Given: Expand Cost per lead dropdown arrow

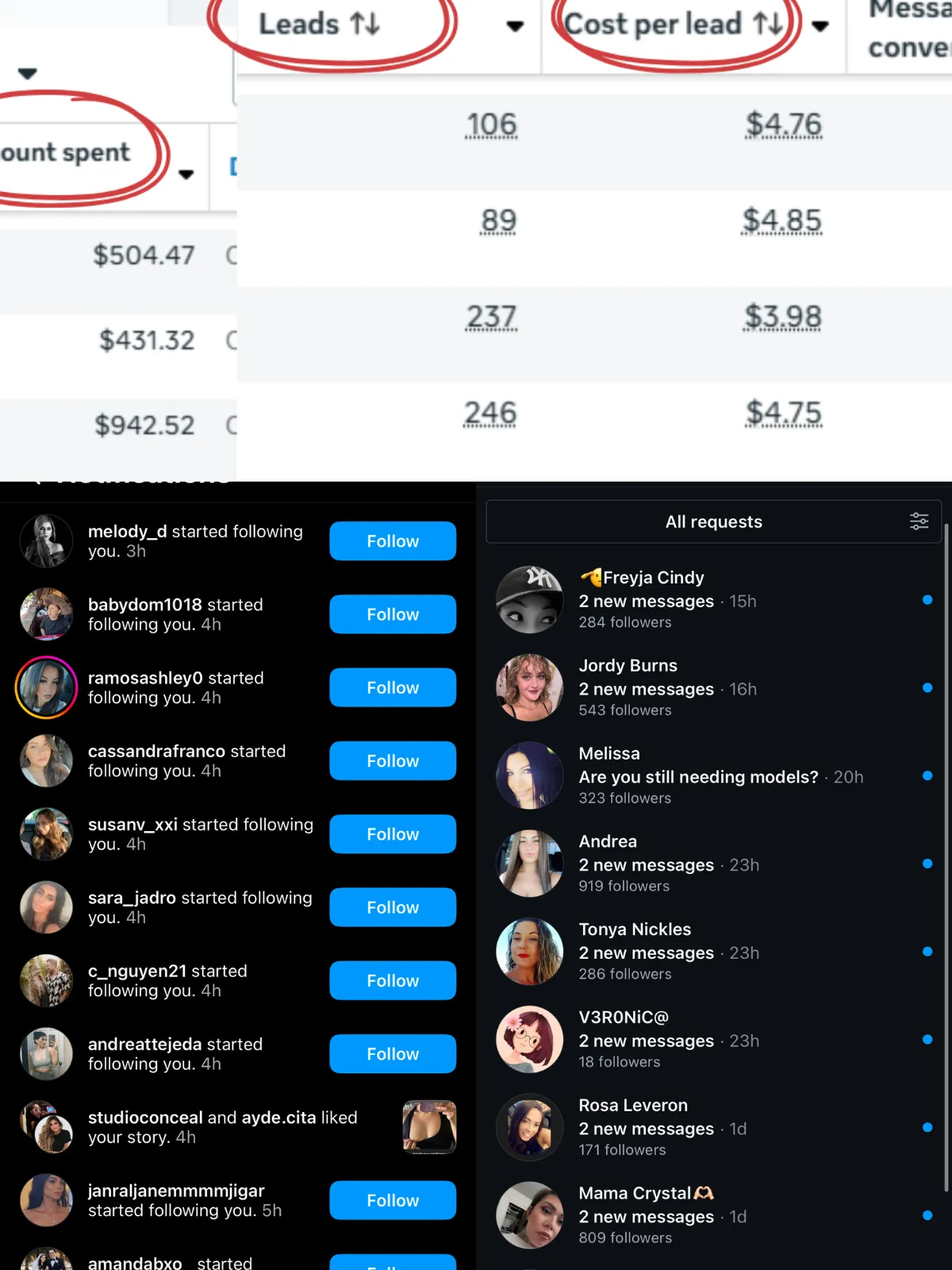Looking at the screenshot, I should 820,26.
